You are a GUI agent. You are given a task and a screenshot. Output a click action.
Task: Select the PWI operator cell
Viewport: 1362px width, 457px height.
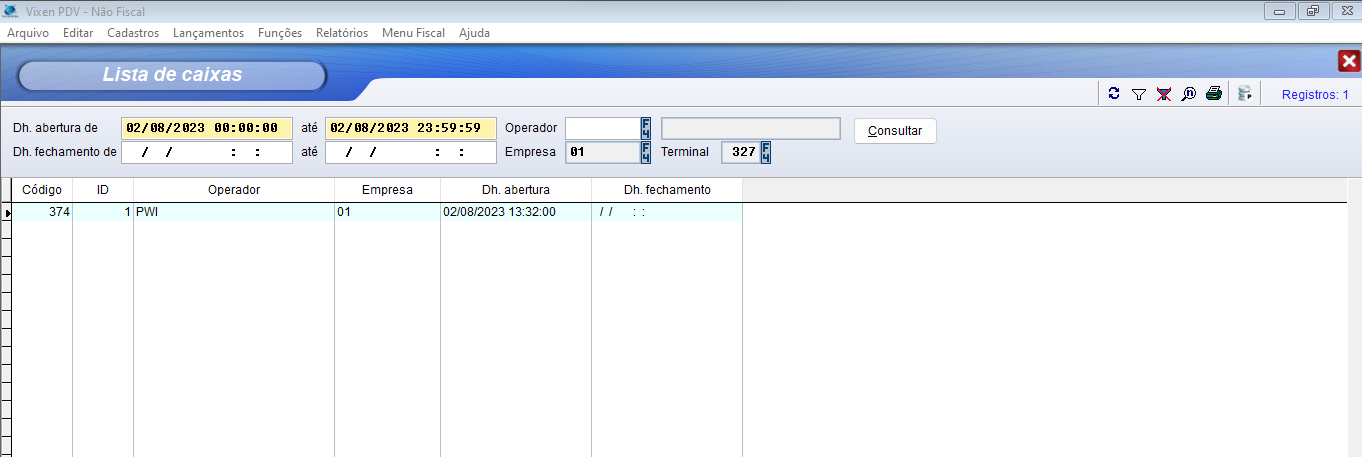tap(234, 212)
